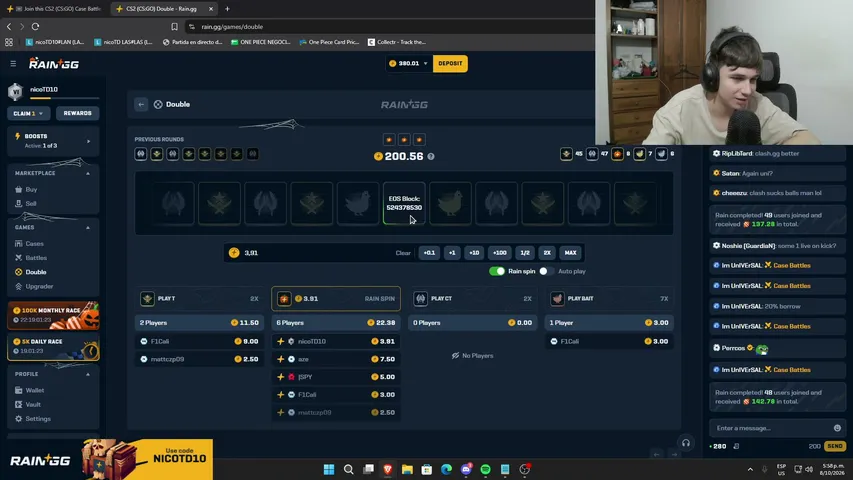Open Upgrader in the Games sidebar
This screenshot has height=480, width=853.
click(39, 286)
